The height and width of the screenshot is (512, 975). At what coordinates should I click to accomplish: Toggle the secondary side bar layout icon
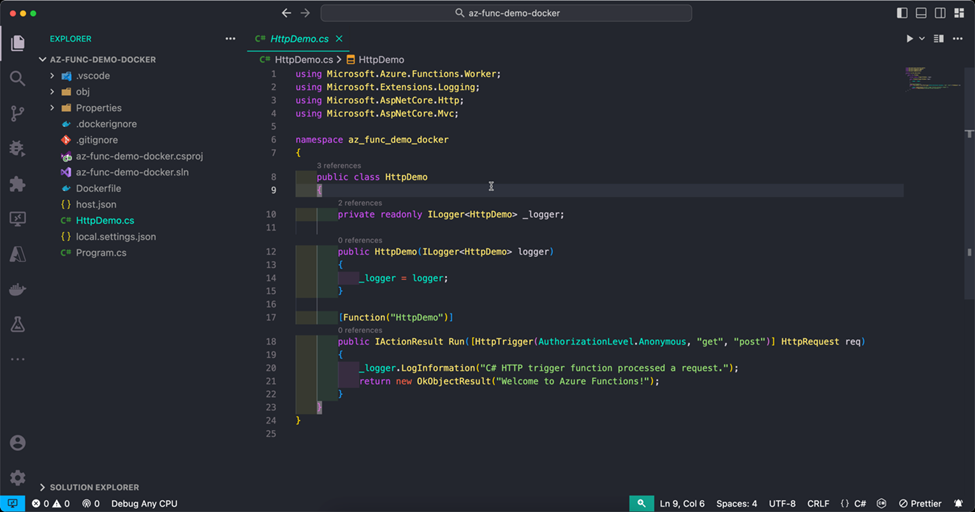point(940,13)
